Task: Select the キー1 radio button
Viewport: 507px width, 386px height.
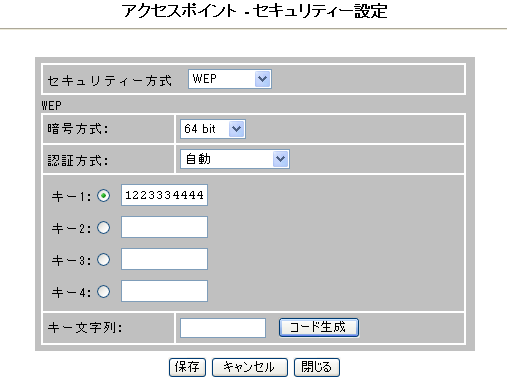Action: pos(103,196)
